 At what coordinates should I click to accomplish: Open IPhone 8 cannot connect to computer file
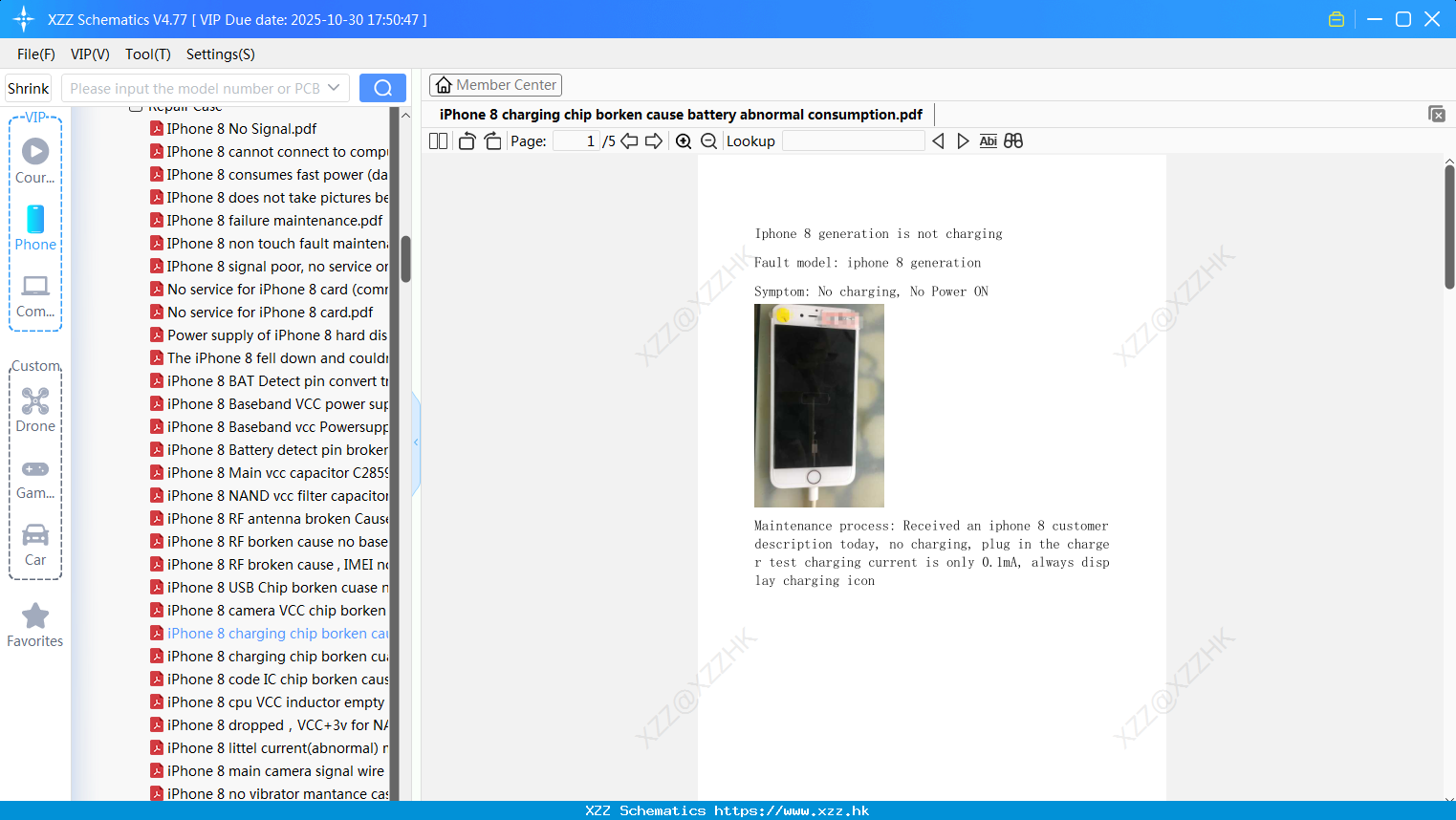coord(269,152)
